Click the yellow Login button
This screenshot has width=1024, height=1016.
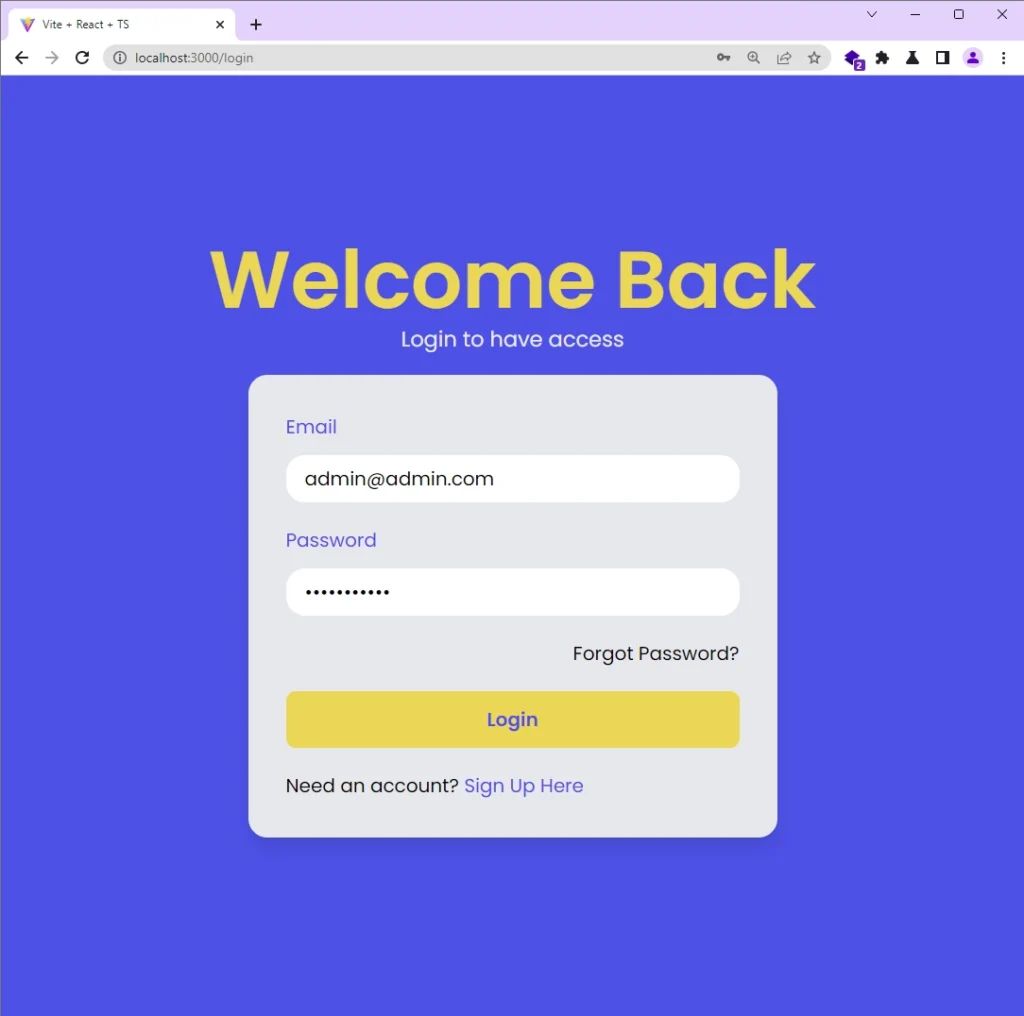click(513, 720)
